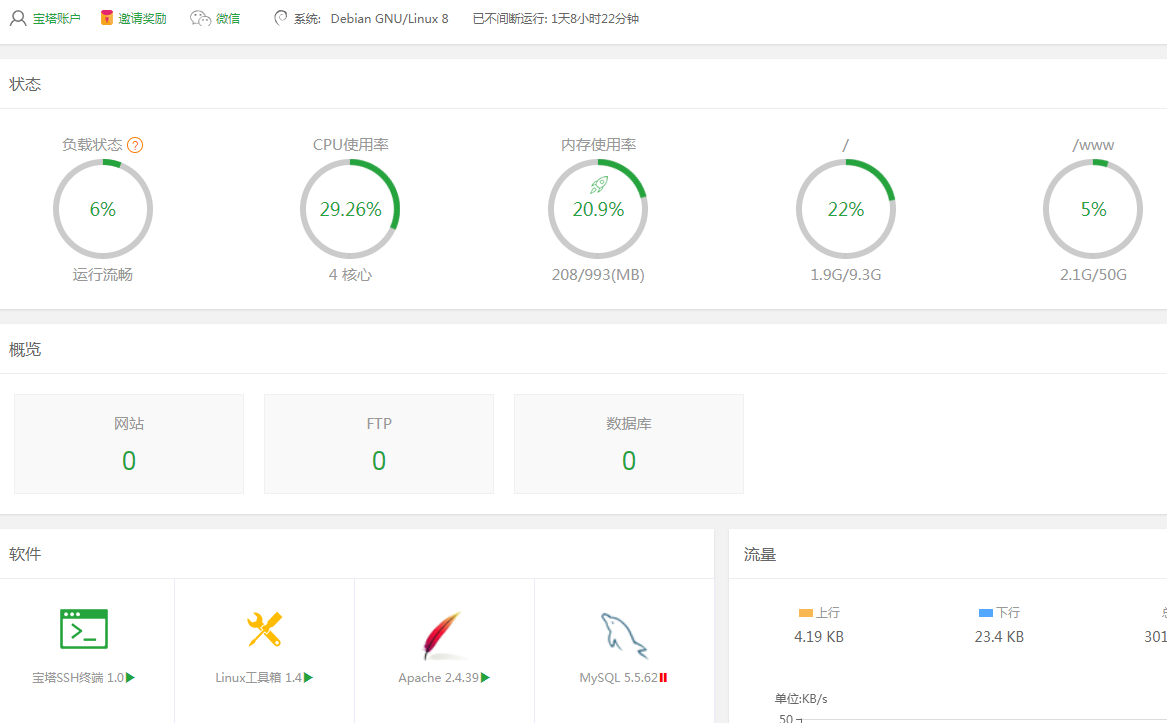This screenshot has width=1167, height=723.
Task: Click the user account icon
Action: 18,19
